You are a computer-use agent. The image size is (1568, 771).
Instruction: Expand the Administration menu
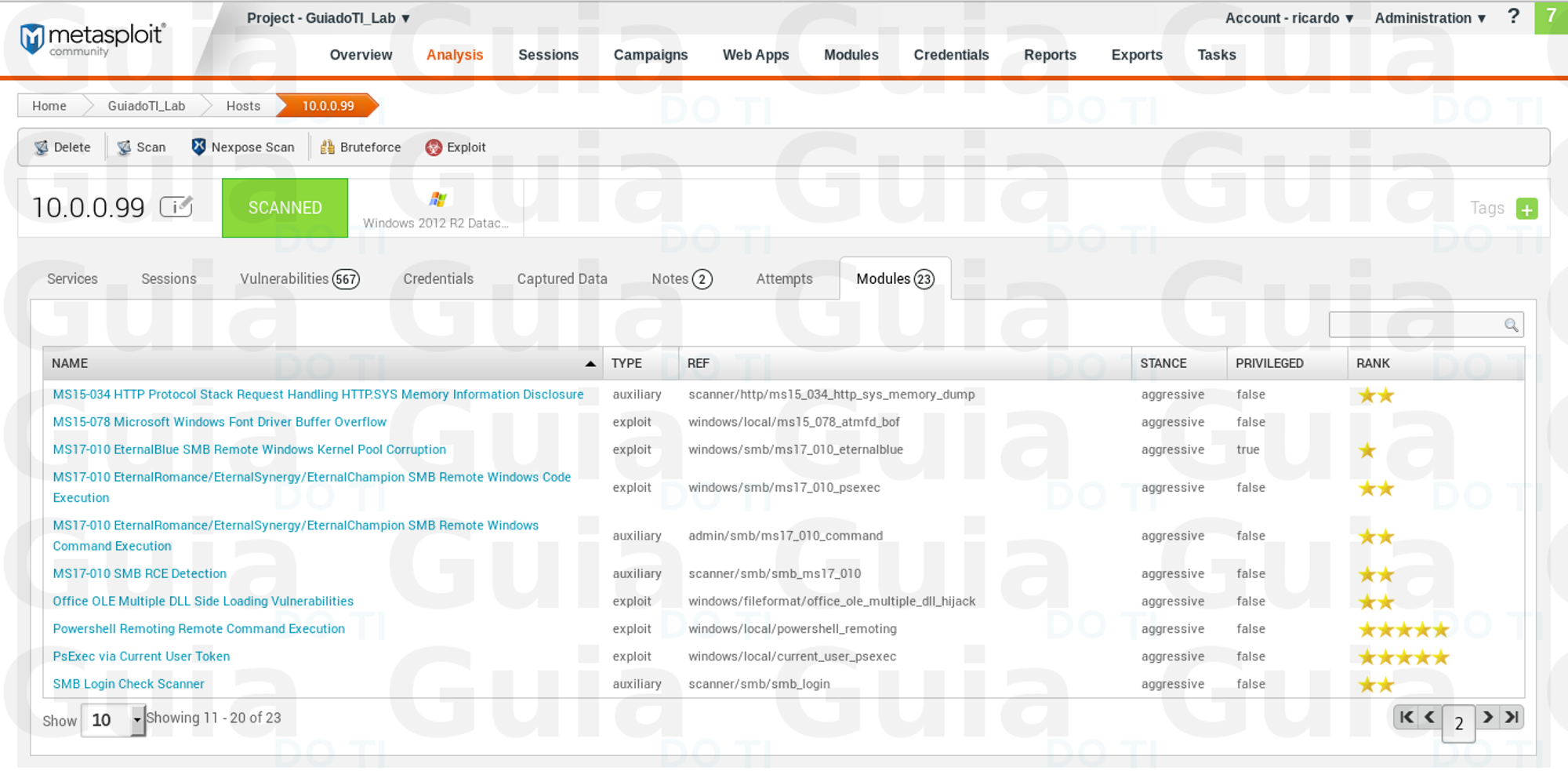pos(1430,18)
